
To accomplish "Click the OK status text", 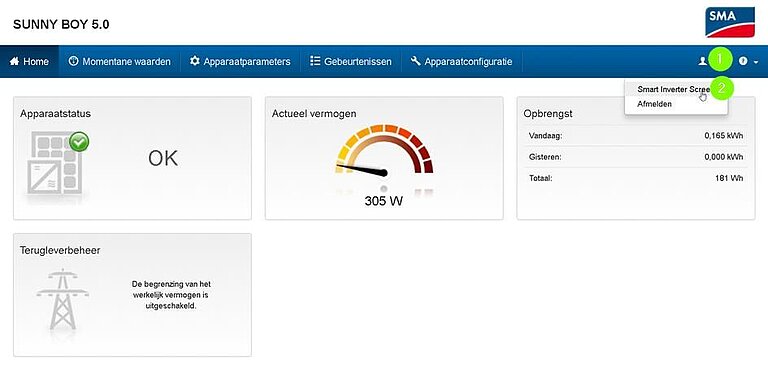I will (163, 159).
